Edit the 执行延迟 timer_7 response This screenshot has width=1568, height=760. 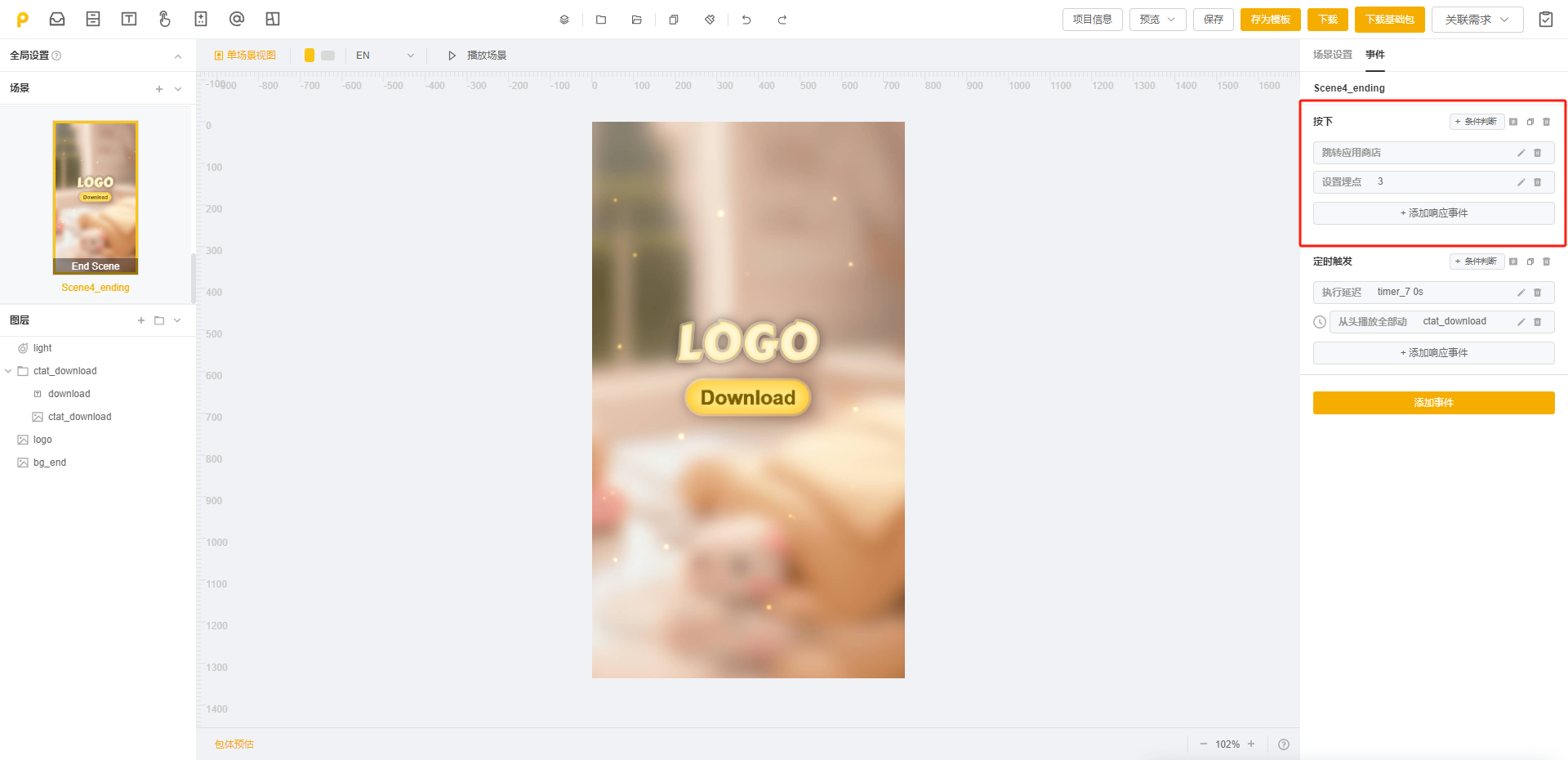(x=1521, y=293)
